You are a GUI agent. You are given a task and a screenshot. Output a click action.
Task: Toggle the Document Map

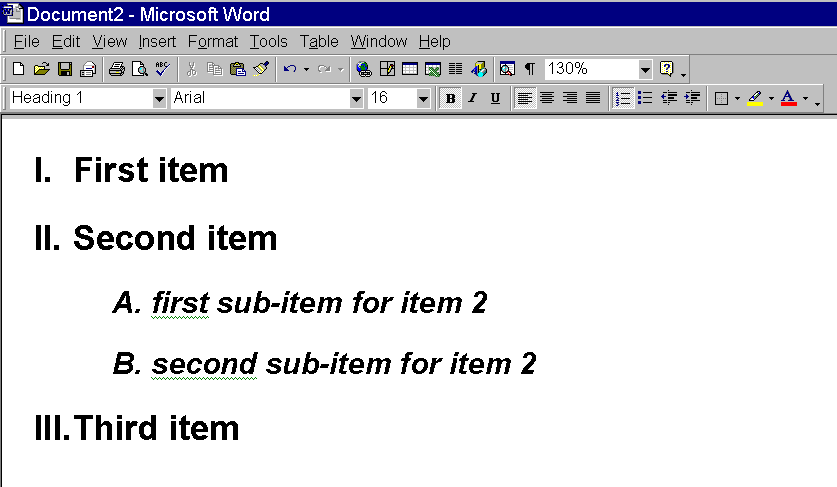(507, 69)
